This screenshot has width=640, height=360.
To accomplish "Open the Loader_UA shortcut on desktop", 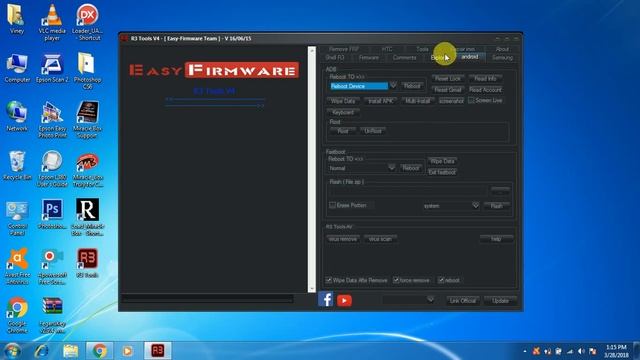I will click(x=87, y=22).
